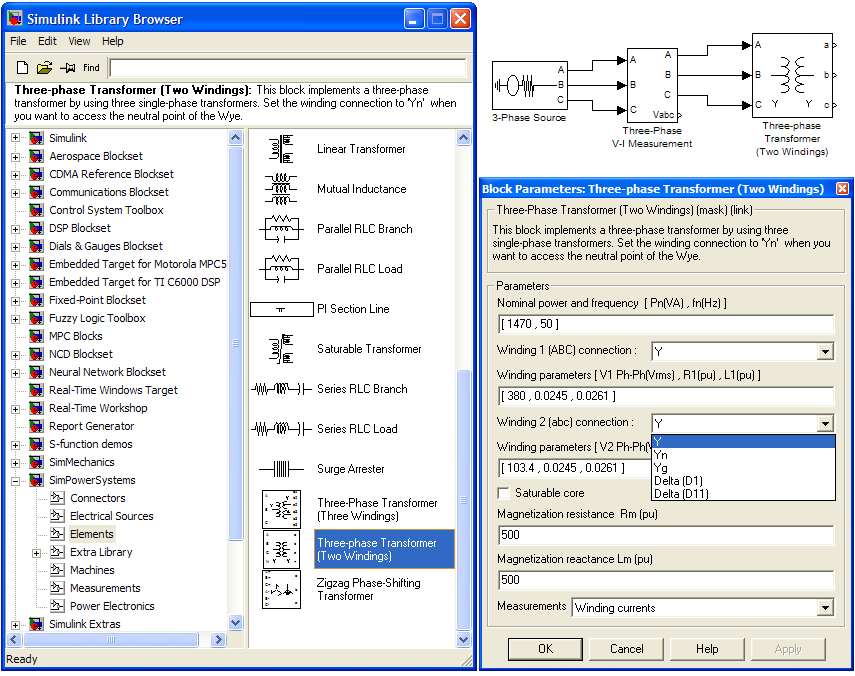Click Winding 1 parameters field with 380
Image resolution: width=855 pixels, height=676 pixels.
tap(666, 396)
